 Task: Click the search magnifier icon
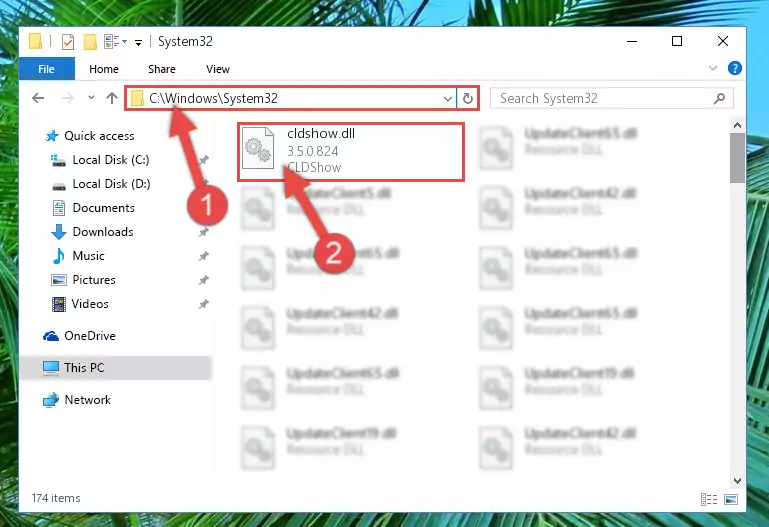(x=719, y=99)
